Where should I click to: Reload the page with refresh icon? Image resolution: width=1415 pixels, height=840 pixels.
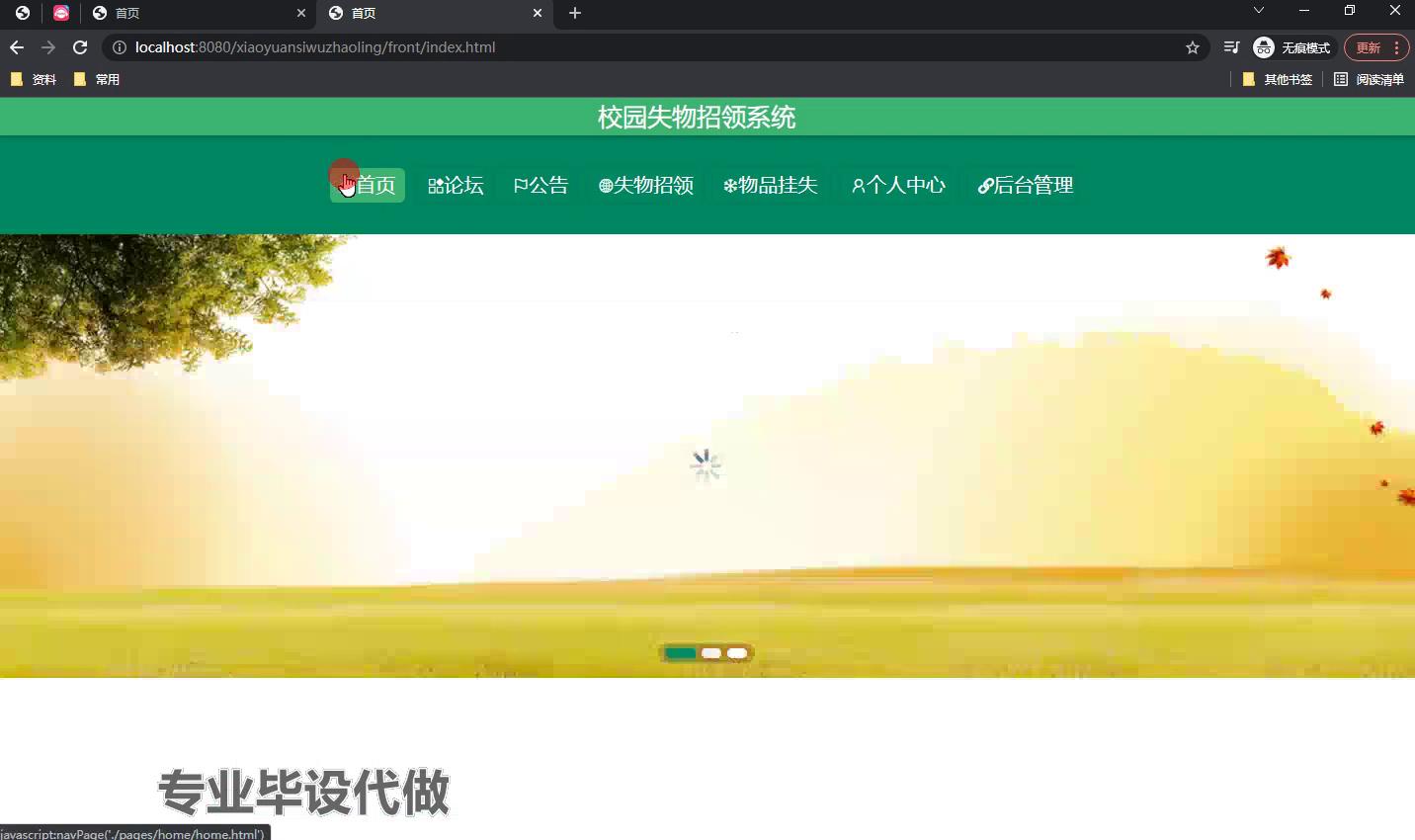[x=80, y=47]
